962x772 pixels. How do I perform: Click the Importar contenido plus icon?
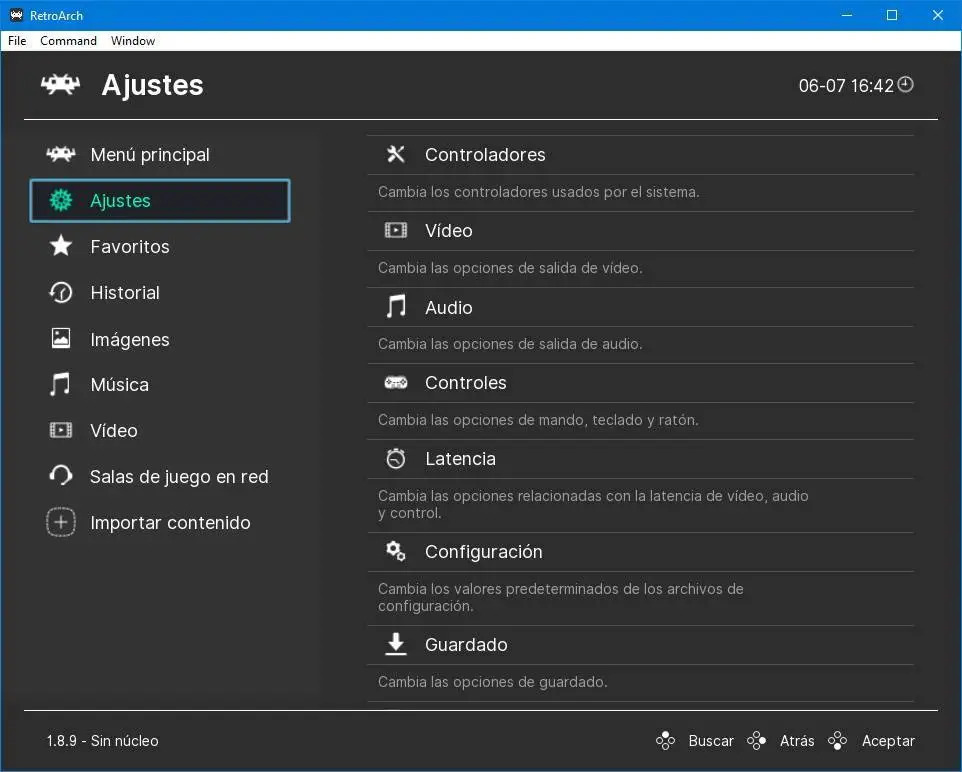61,522
